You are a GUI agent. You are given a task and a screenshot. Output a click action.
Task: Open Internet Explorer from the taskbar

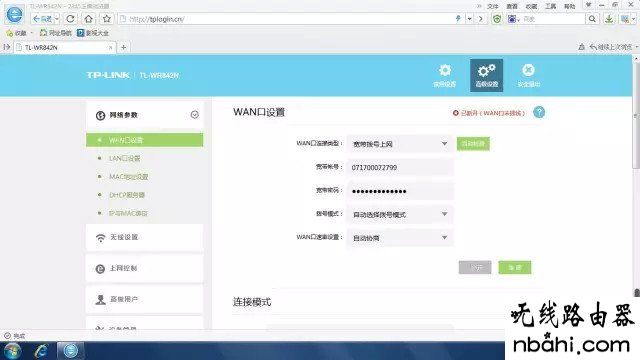[x=41, y=351]
